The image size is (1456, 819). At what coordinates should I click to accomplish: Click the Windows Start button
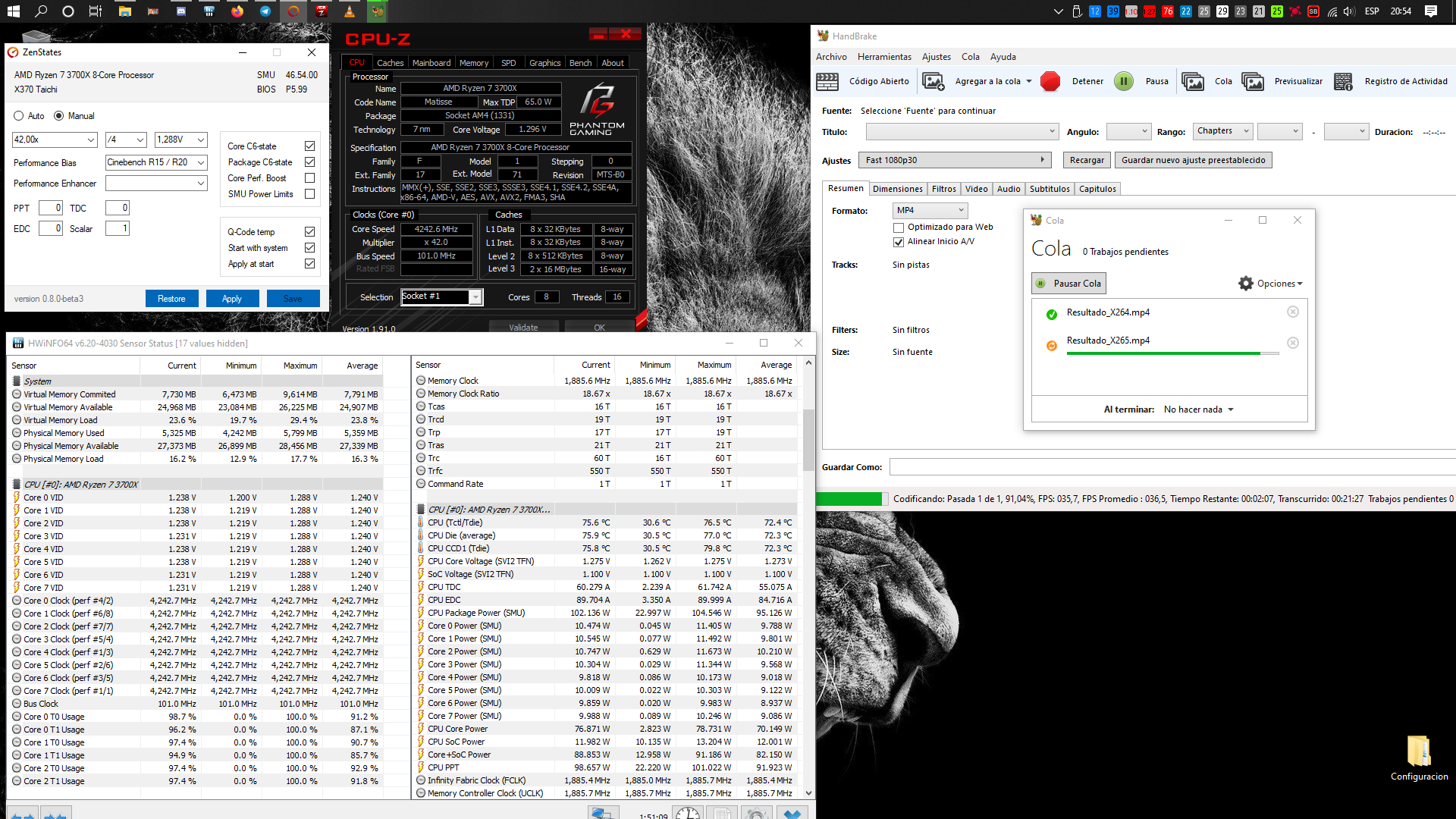point(14,11)
